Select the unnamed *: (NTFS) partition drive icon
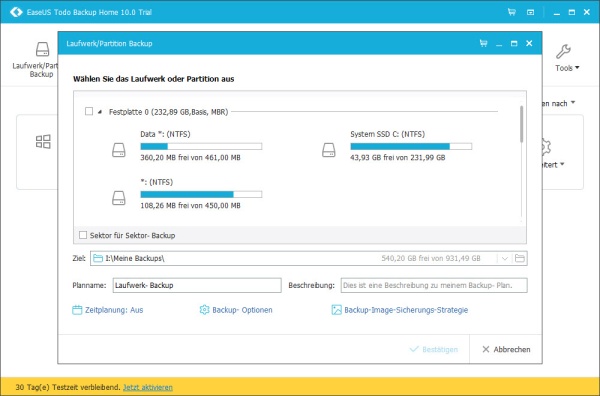The image size is (600, 396). 119,198
